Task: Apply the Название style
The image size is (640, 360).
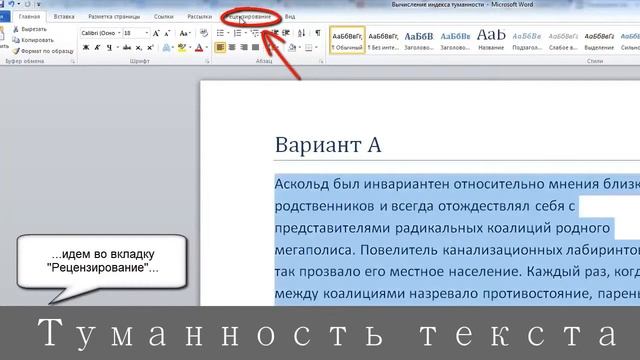Action: (491, 40)
